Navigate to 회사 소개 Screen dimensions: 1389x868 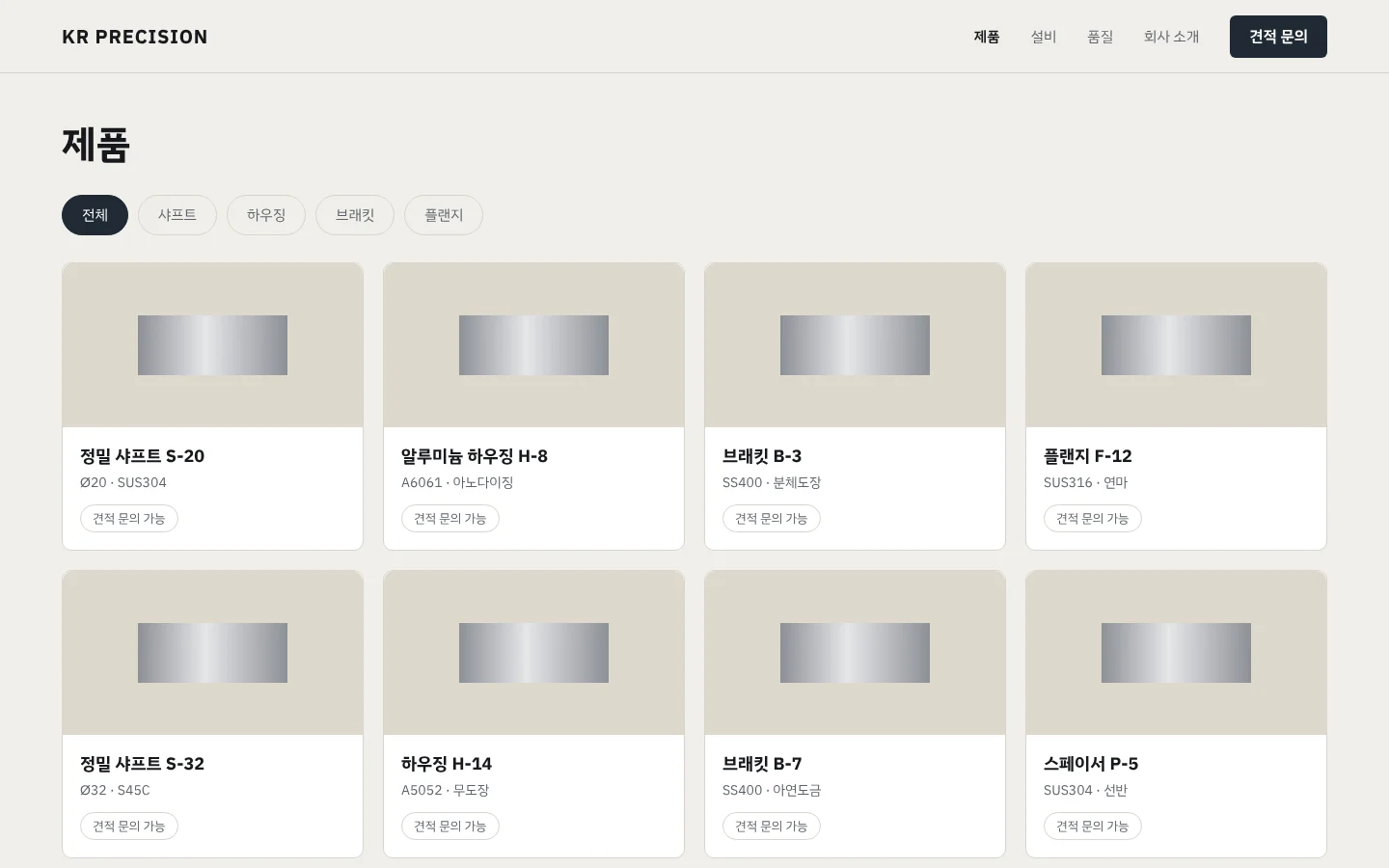click(x=1172, y=37)
